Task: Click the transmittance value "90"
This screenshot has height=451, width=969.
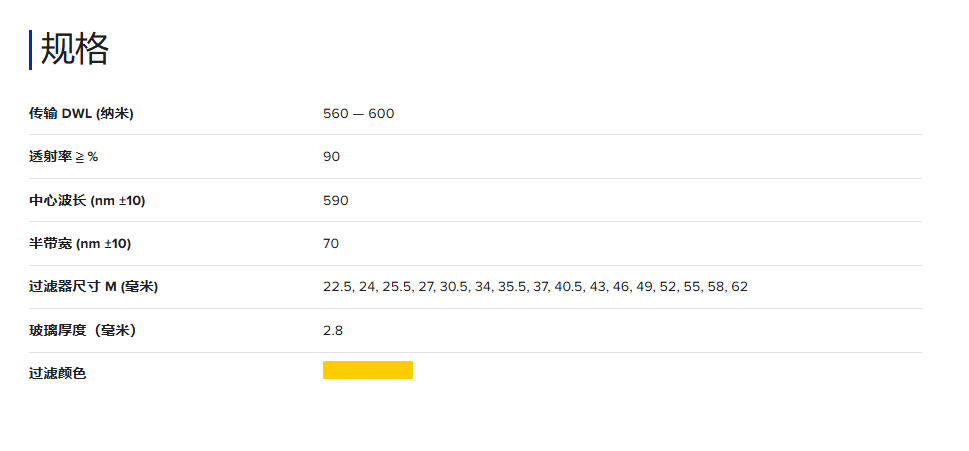Action: pos(331,157)
